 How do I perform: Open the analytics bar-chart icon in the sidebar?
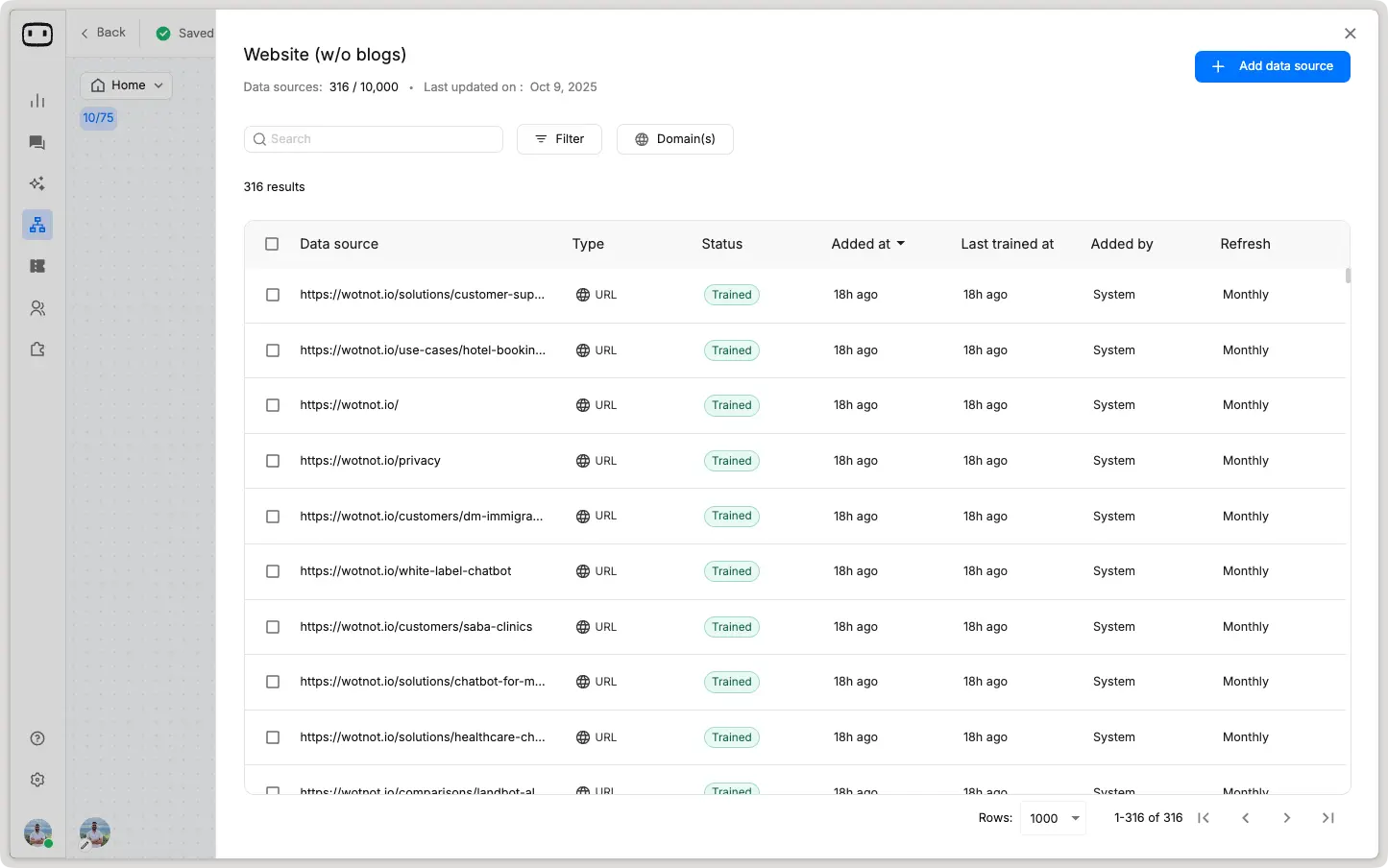point(37,100)
